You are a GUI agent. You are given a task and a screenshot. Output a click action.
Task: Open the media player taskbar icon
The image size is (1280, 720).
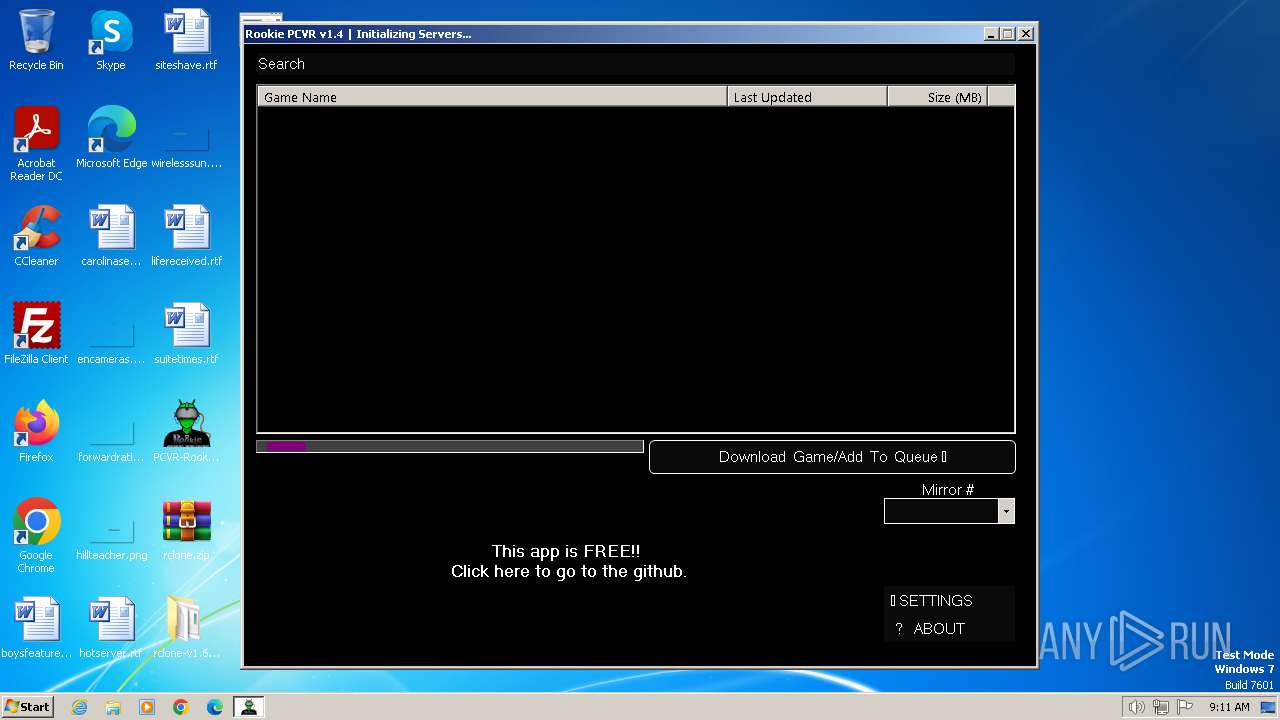click(x=147, y=707)
